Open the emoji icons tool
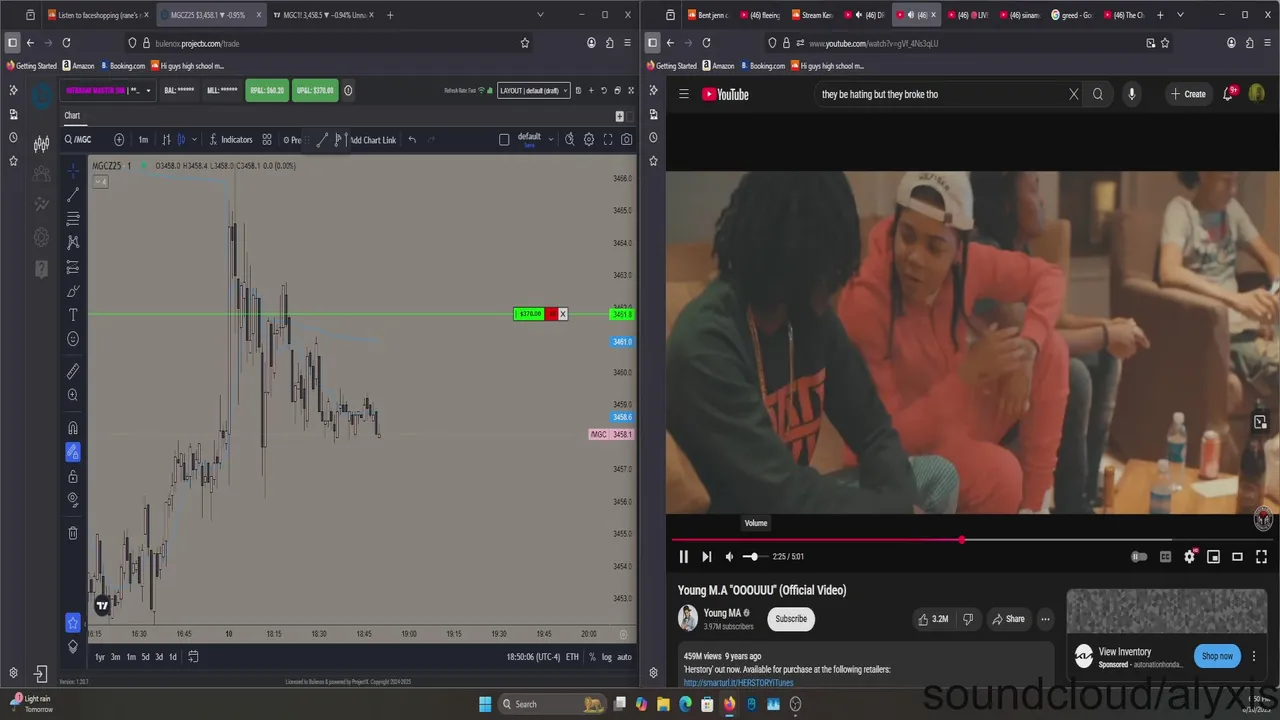The width and height of the screenshot is (1280, 720). pos(73,339)
